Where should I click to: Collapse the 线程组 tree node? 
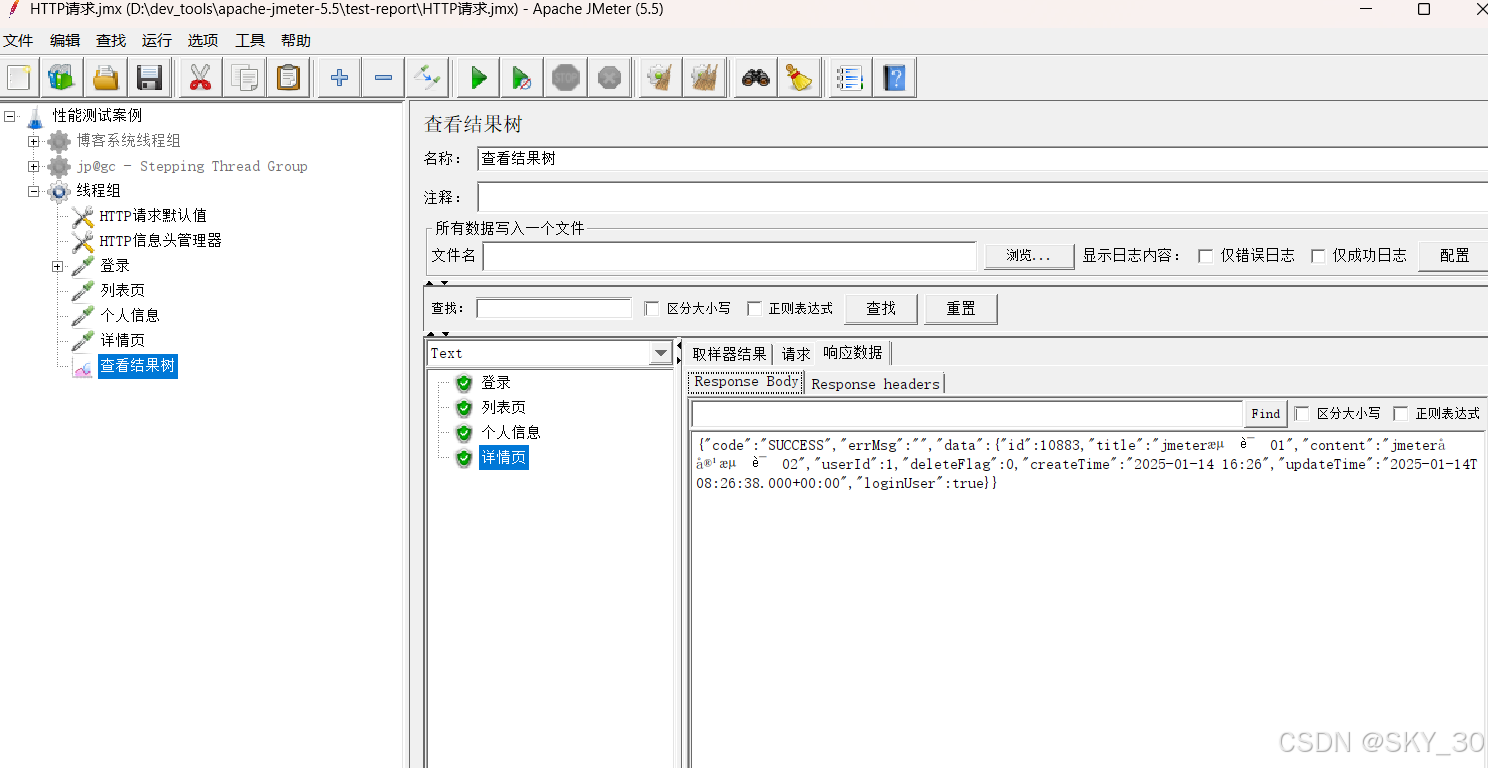click(x=34, y=191)
